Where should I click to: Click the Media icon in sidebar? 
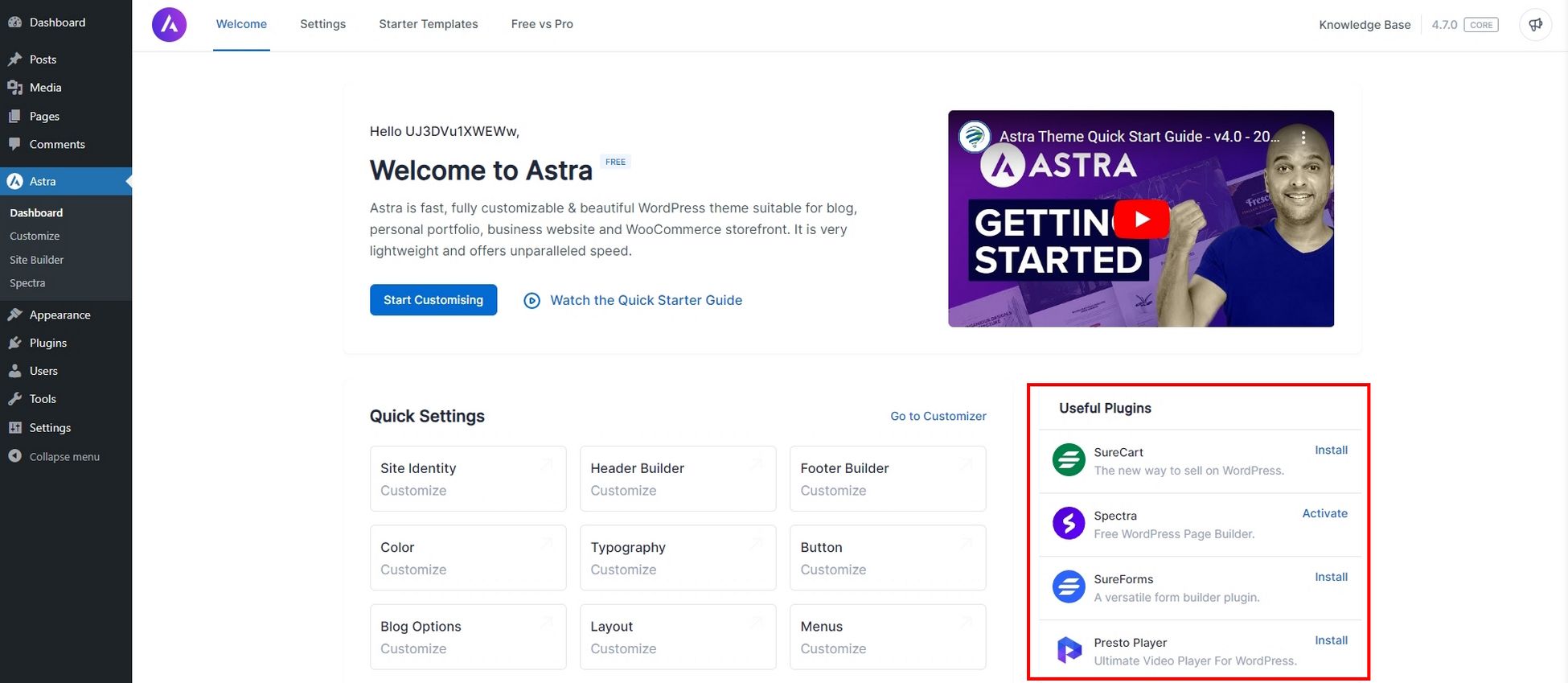14,88
